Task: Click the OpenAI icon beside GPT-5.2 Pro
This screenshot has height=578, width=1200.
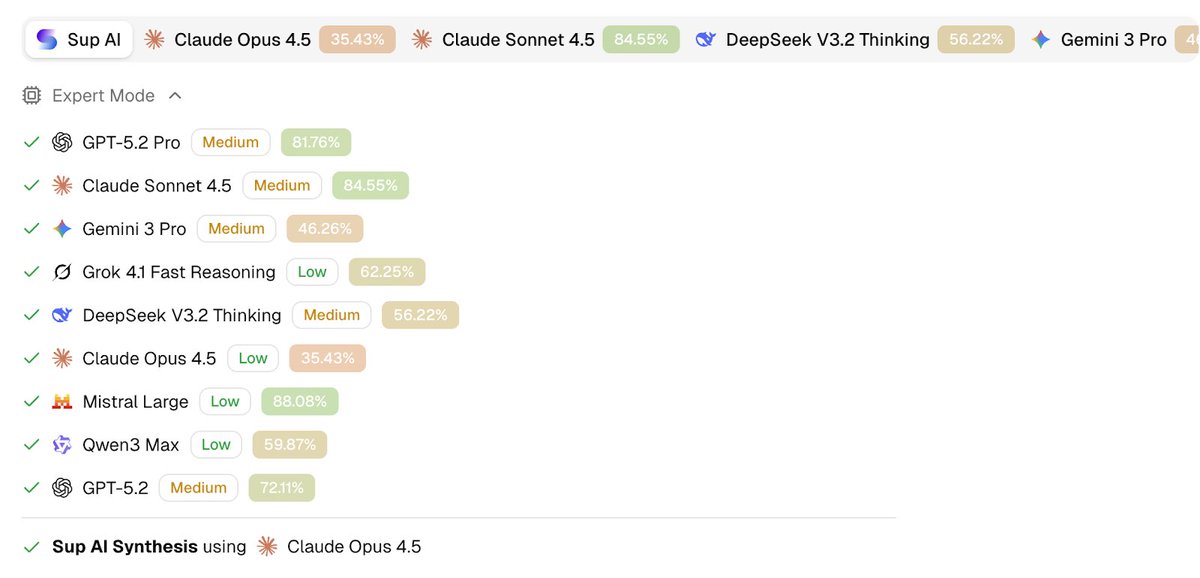Action: click(x=62, y=142)
